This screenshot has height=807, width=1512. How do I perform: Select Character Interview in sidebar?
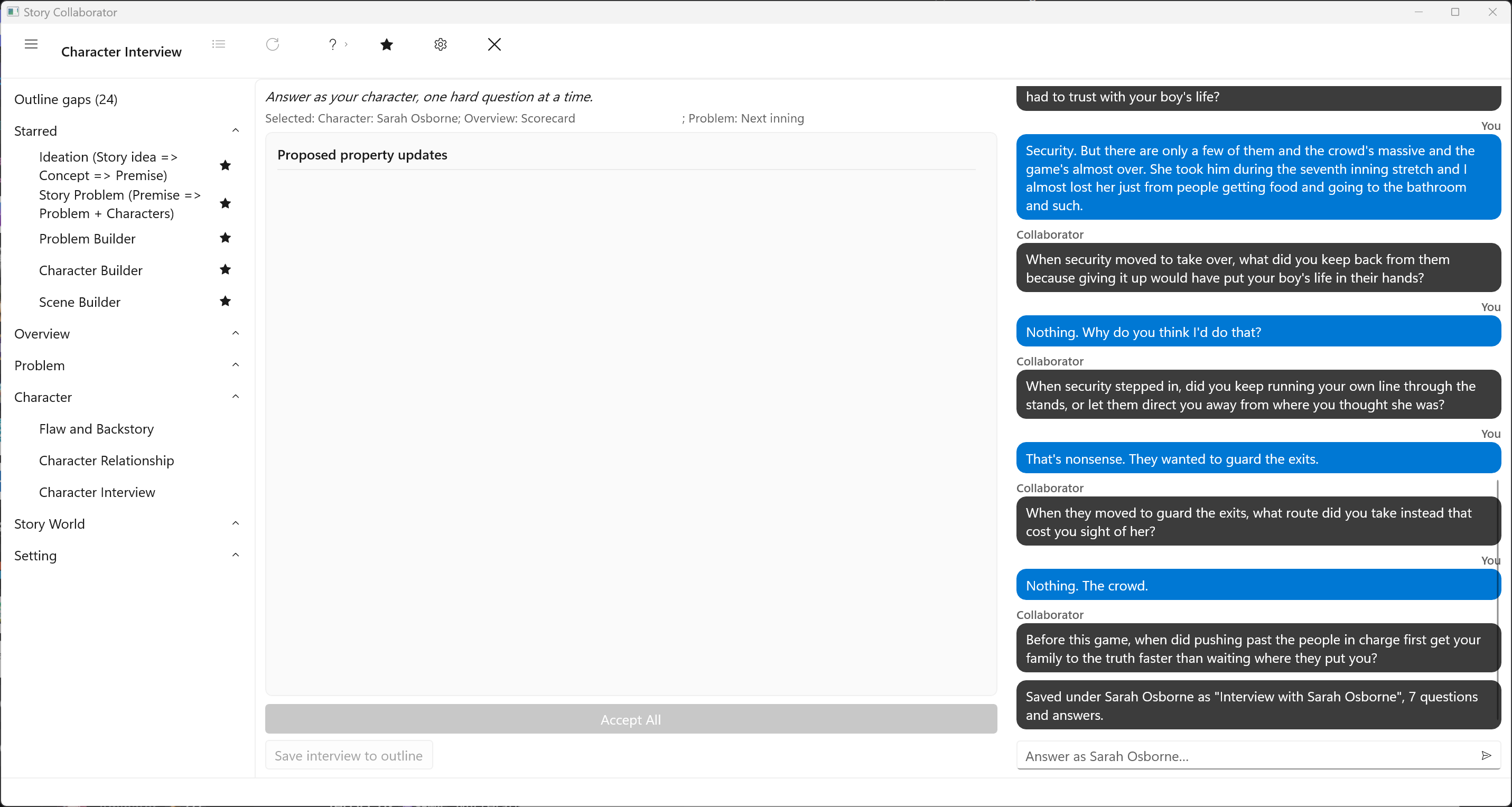pos(97,492)
